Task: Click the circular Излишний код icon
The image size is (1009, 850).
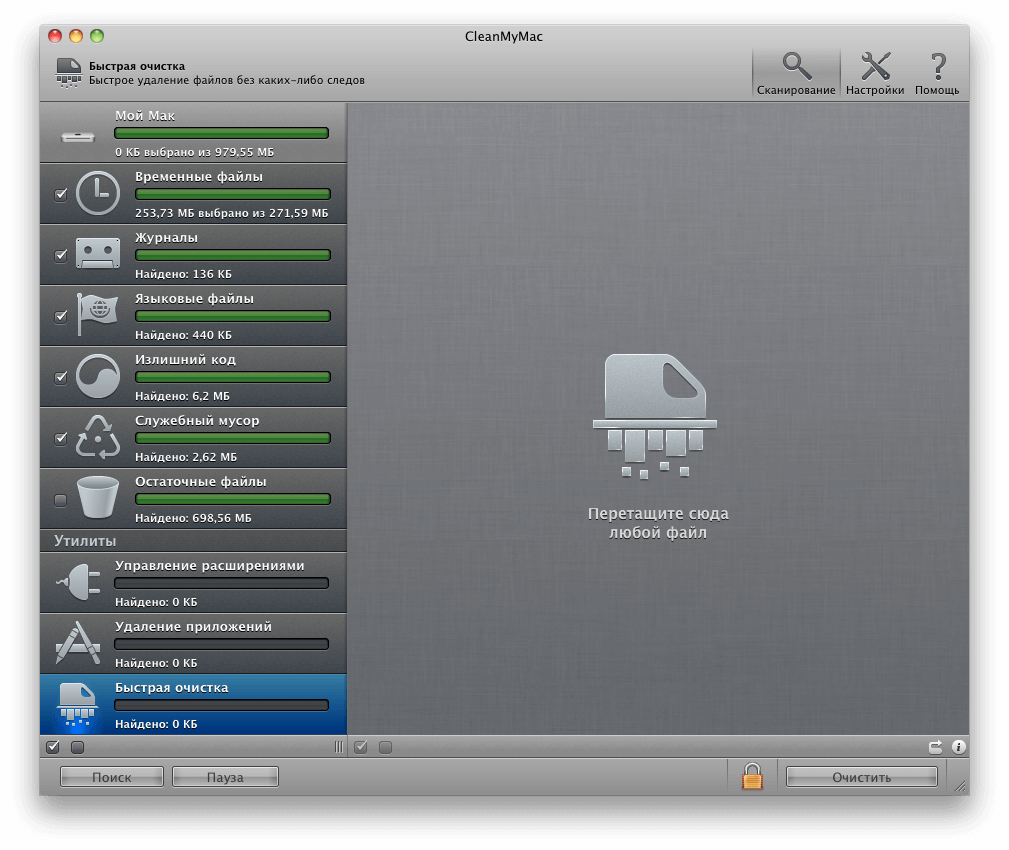Action: coord(98,376)
